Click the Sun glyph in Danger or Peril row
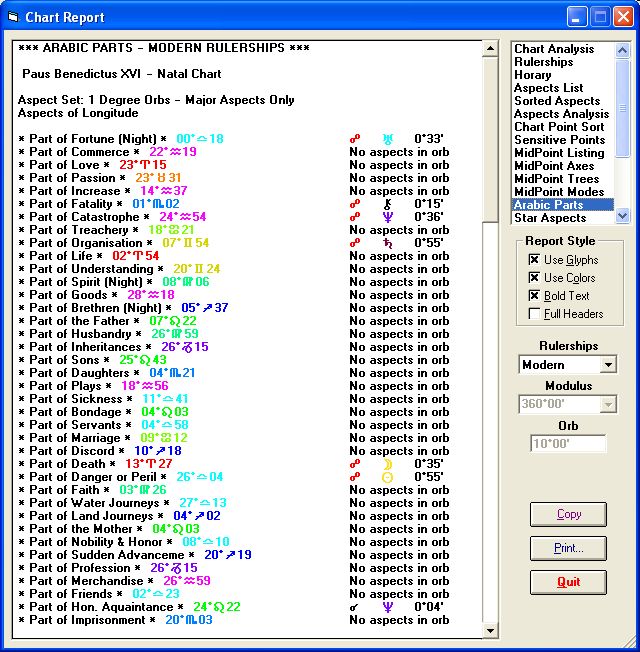The image size is (640, 652). [x=387, y=477]
